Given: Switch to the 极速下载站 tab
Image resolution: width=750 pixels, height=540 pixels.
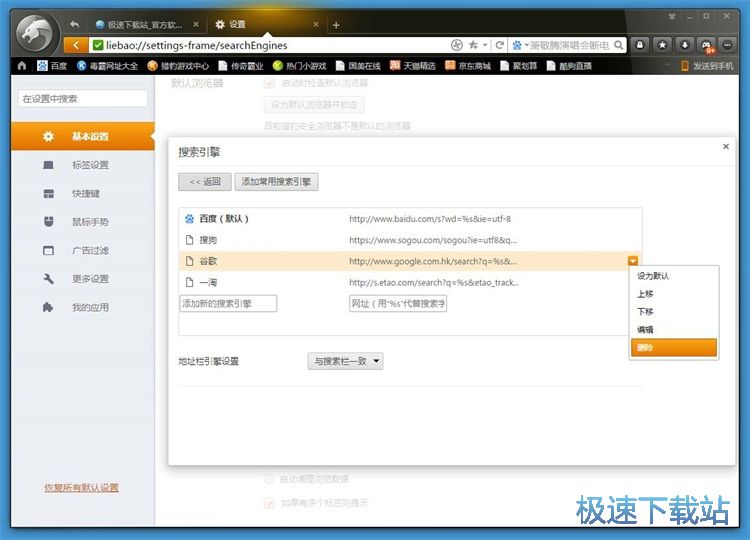Looking at the screenshot, I should (x=145, y=24).
